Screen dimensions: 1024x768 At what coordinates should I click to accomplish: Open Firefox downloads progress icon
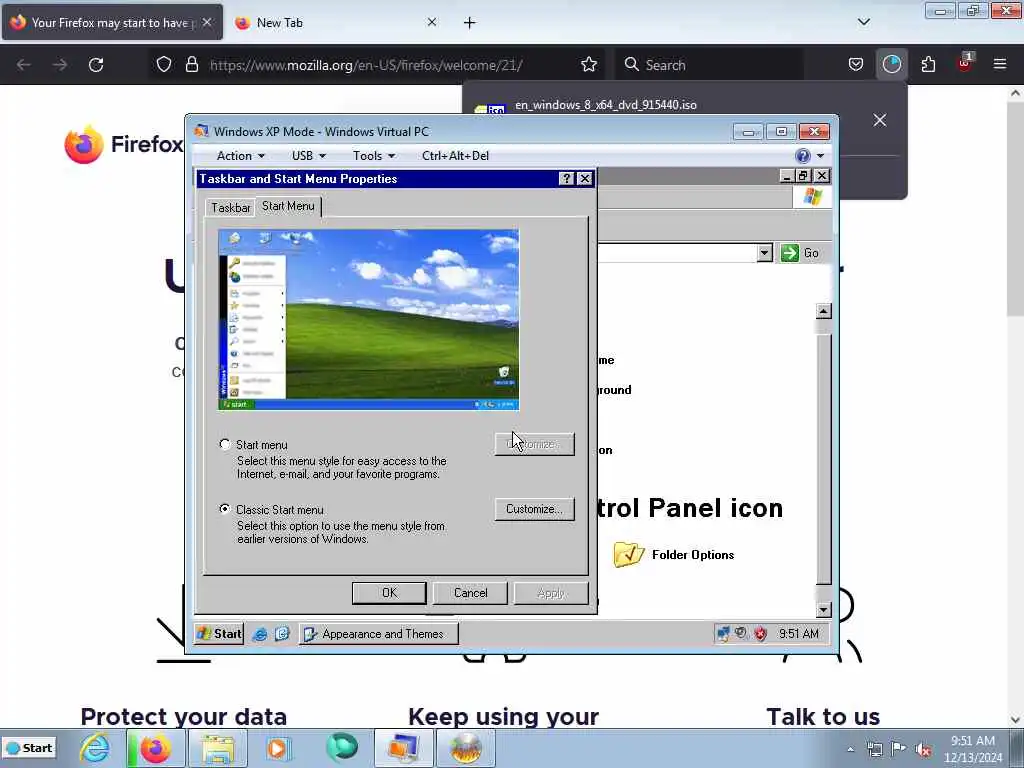891,65
